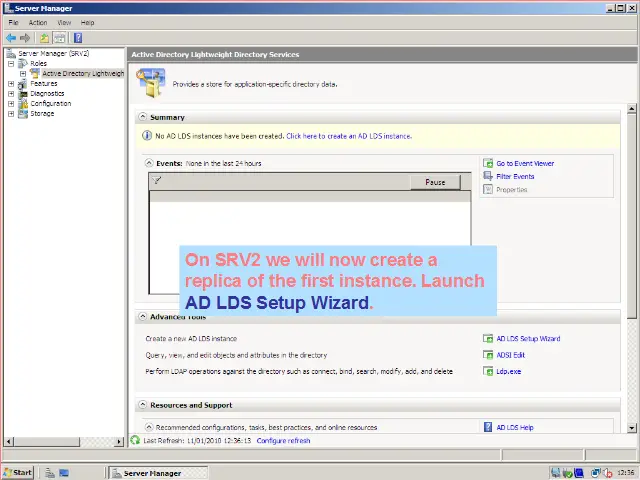This screenshot has height=480, width=640.
Task: Collapse the Resources and Support section
Action: 142,404
